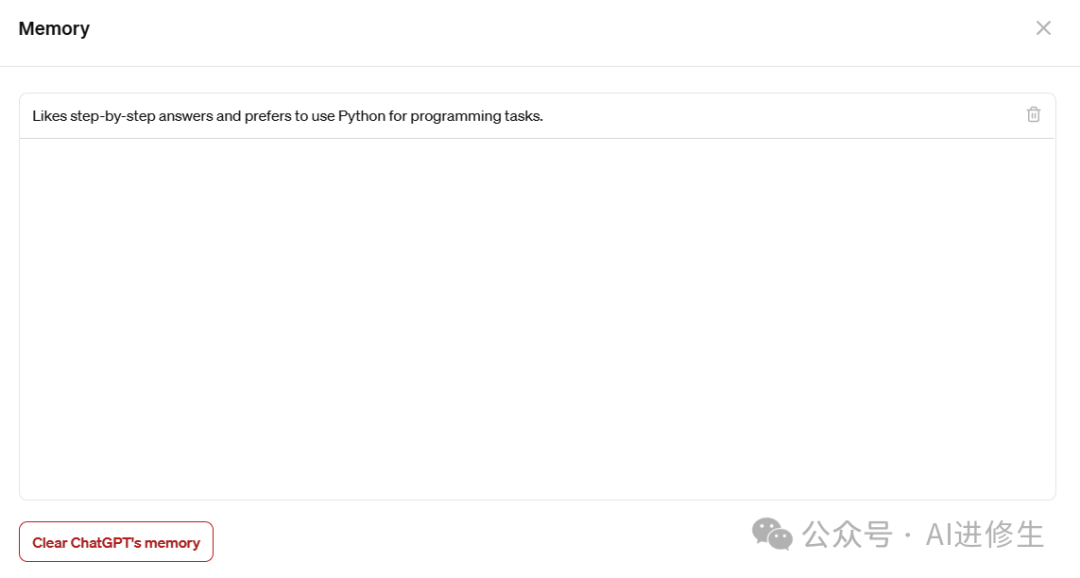Click the 'AI进修生' text in the watermark

tap(985, 535)
